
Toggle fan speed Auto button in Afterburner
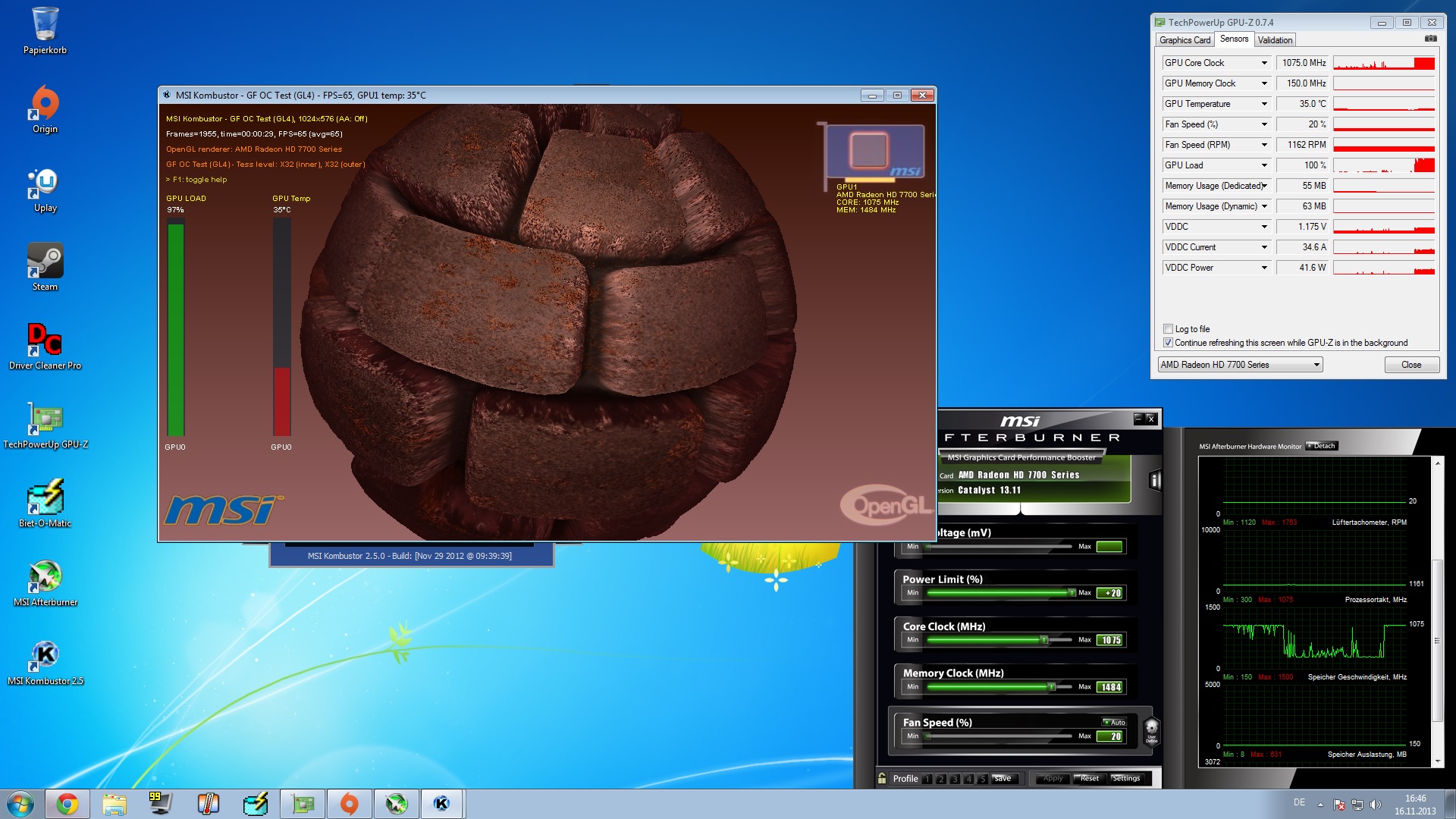[1114, 722]
